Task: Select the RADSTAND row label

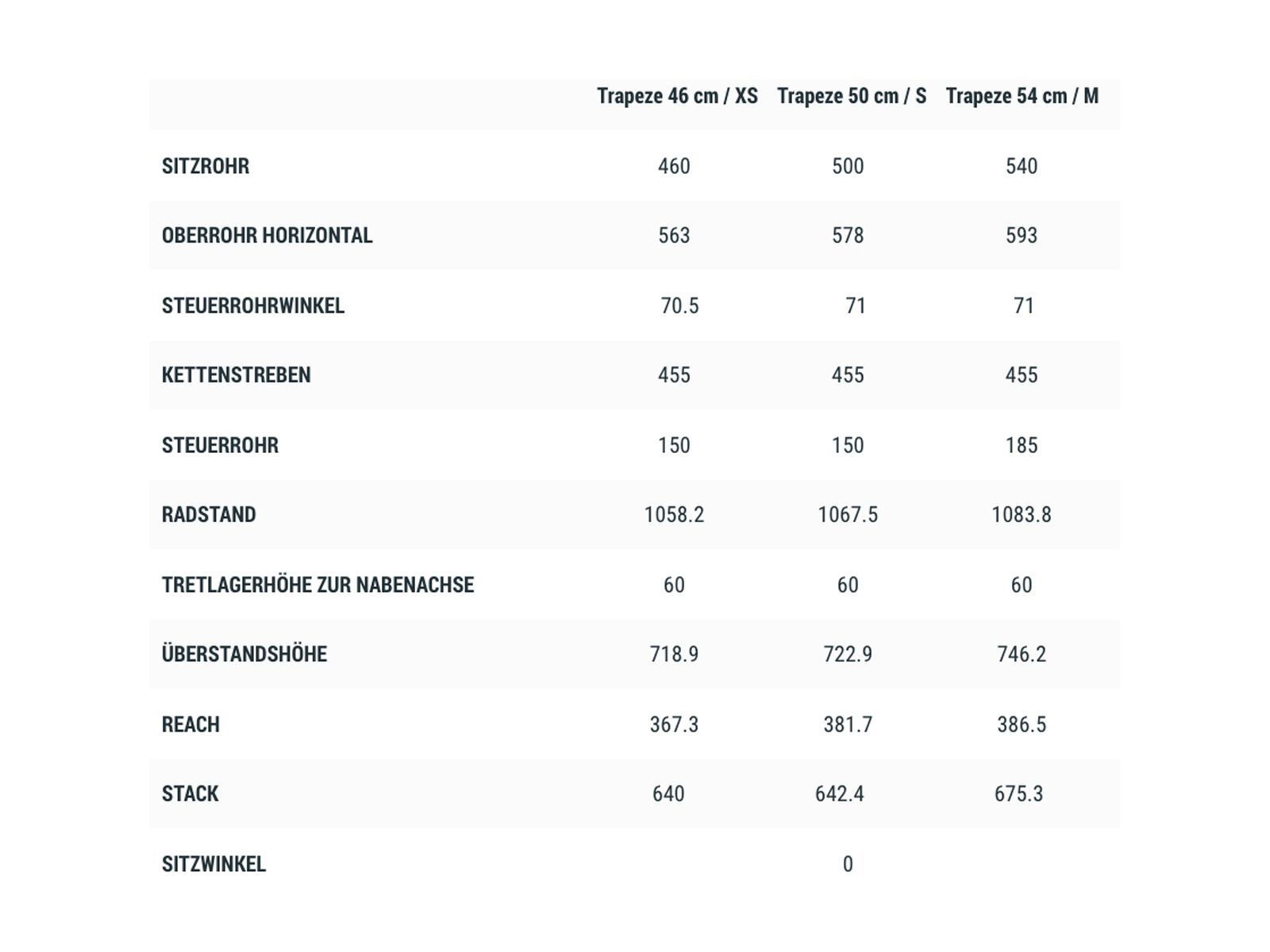Action: 209,515
